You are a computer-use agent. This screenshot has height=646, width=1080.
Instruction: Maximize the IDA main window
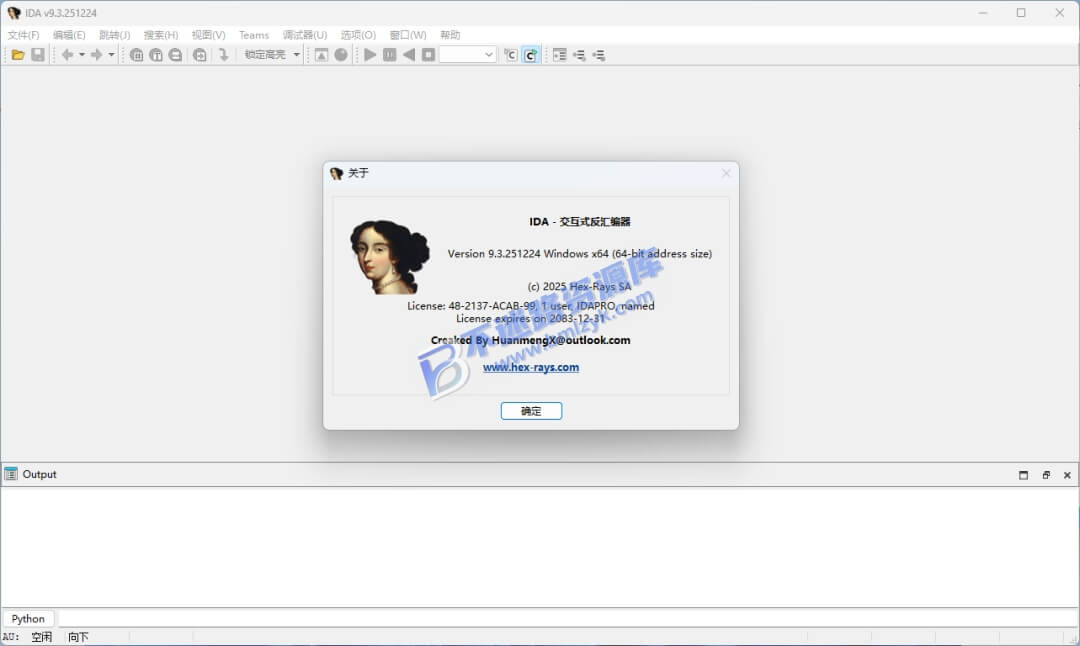pyautogui.click(x=1021, y=13)
